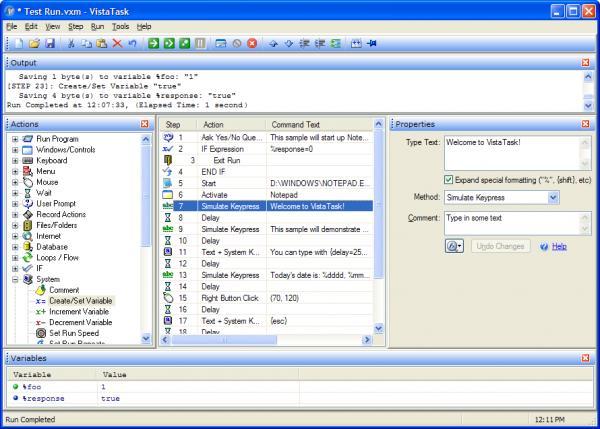Click the pin icon in the toolbar
600x429 pixels.
[371, 44]
